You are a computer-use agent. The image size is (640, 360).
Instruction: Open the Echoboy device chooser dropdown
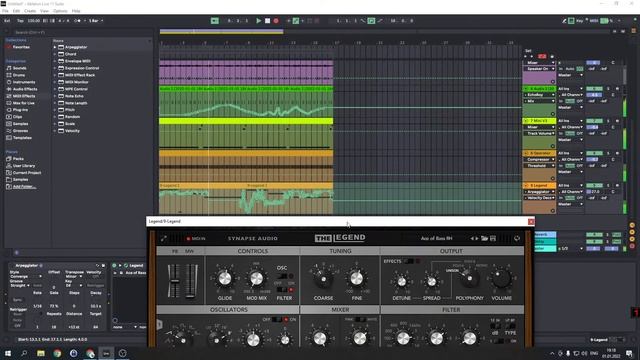[539, 95]
